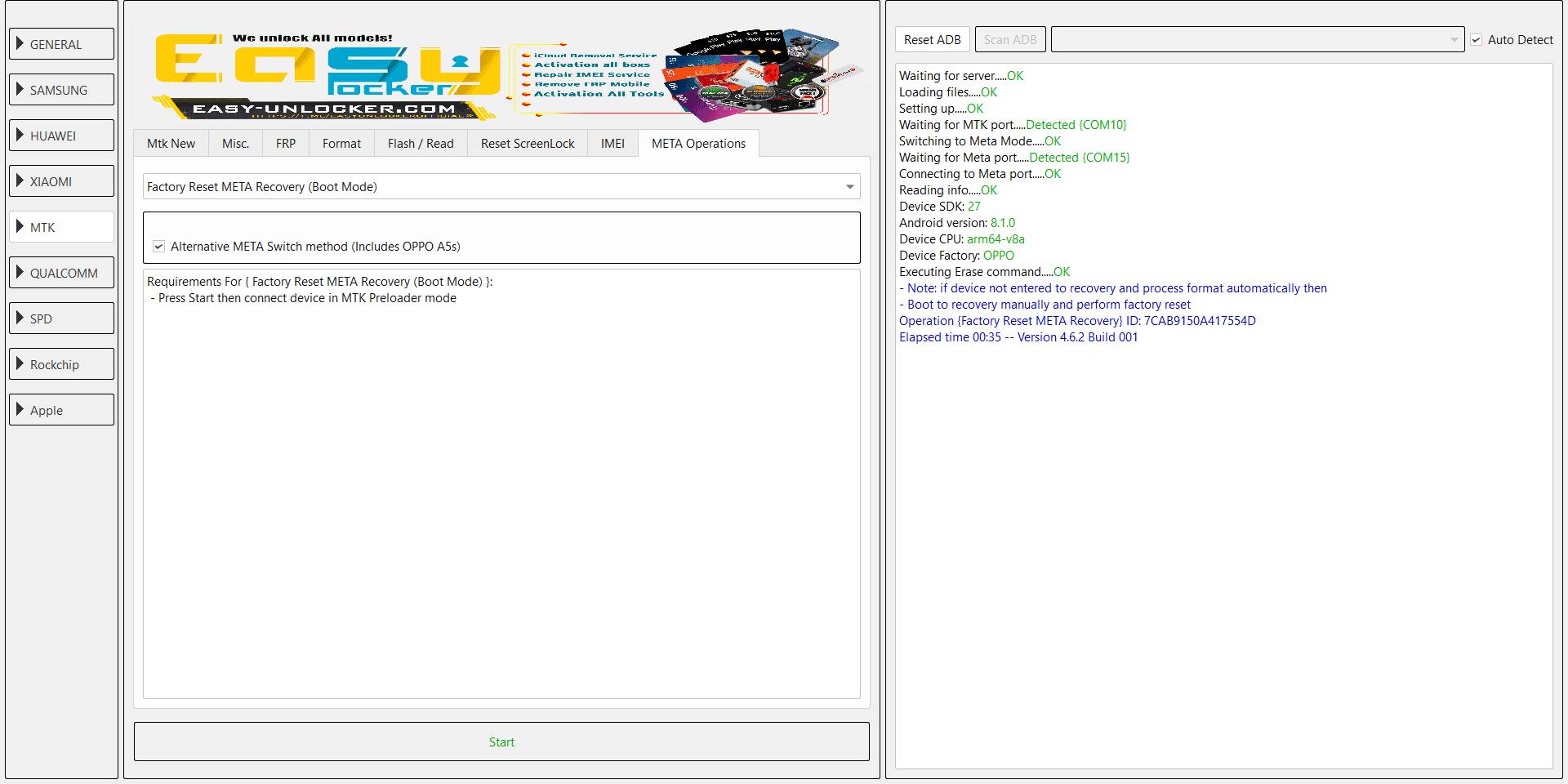Open the ADB device selection dropdown
1568x784 pixels.
[1258, 39]
